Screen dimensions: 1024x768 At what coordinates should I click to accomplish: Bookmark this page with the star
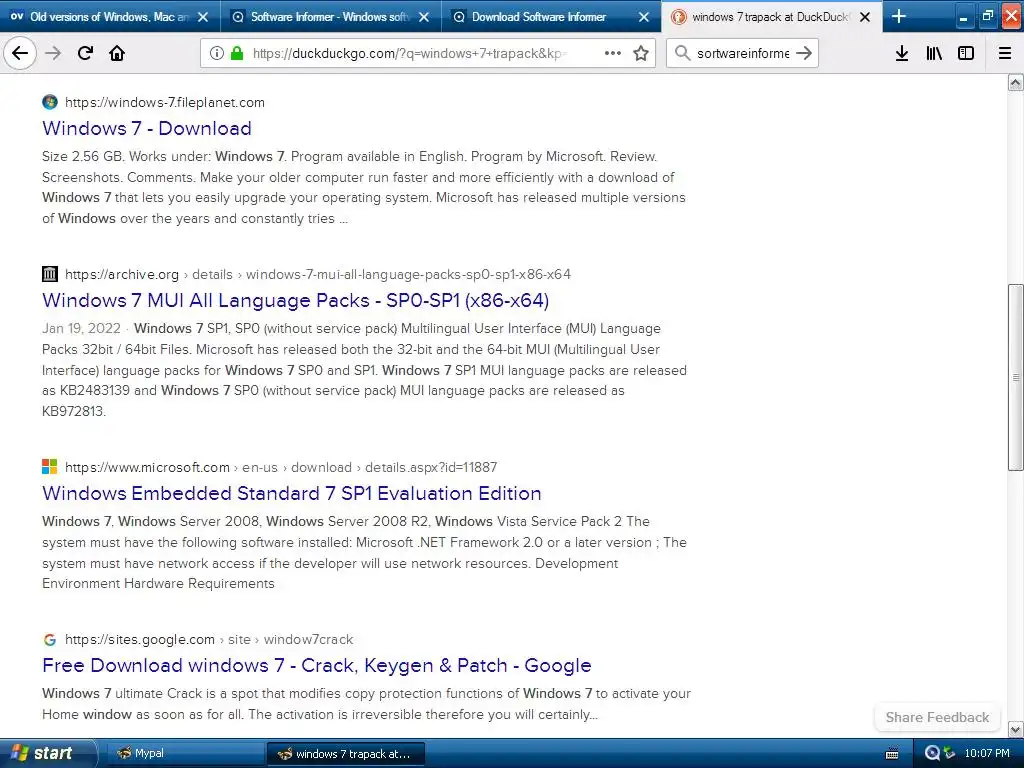(641, 53)
